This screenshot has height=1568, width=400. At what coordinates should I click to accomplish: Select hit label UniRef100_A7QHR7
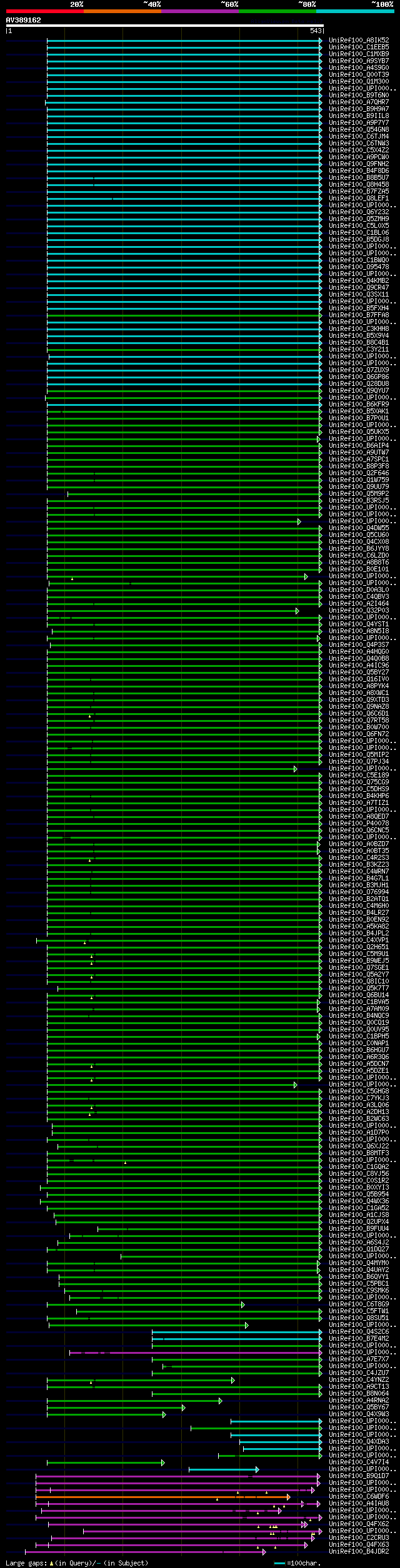tap(359, 102)
